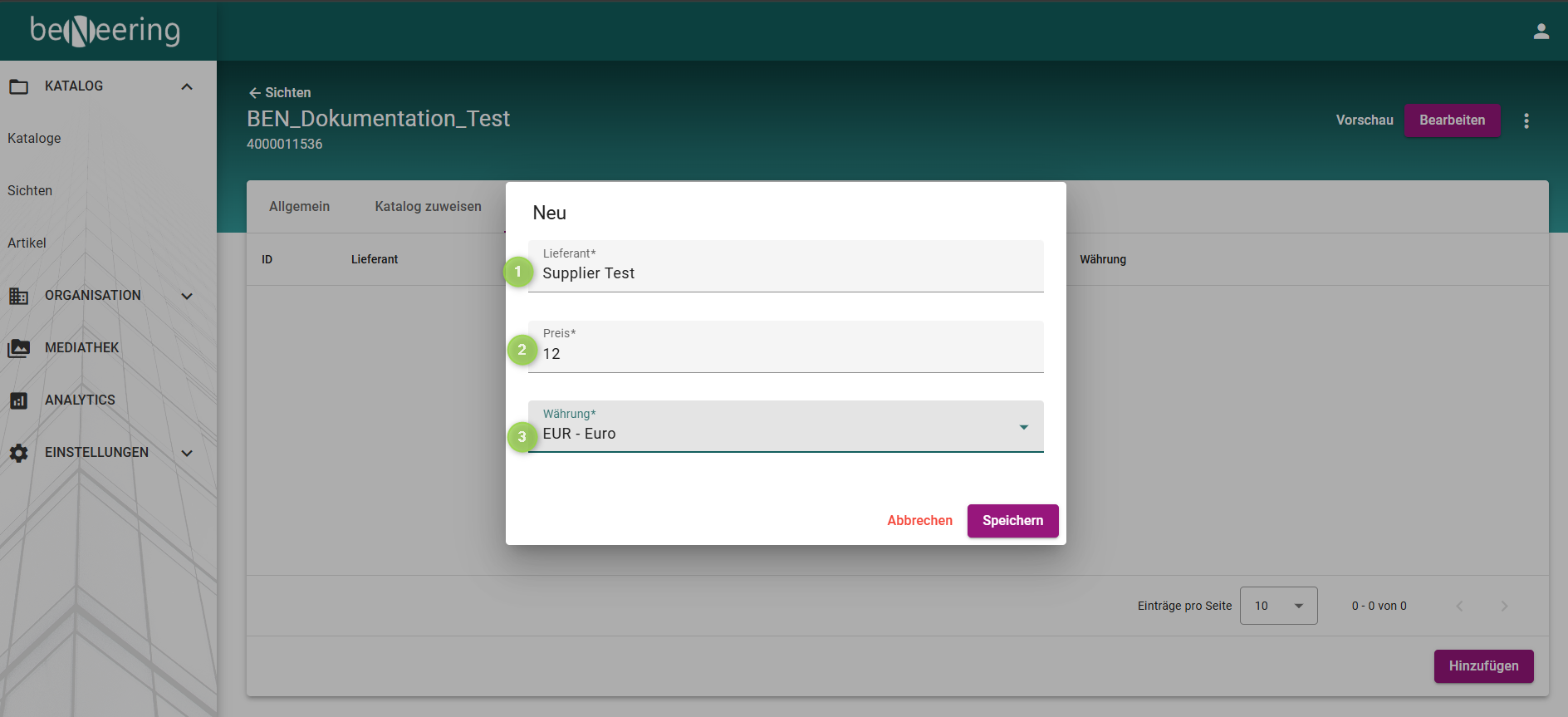Open the entries per page dropdown

[x=1278, y=606]
